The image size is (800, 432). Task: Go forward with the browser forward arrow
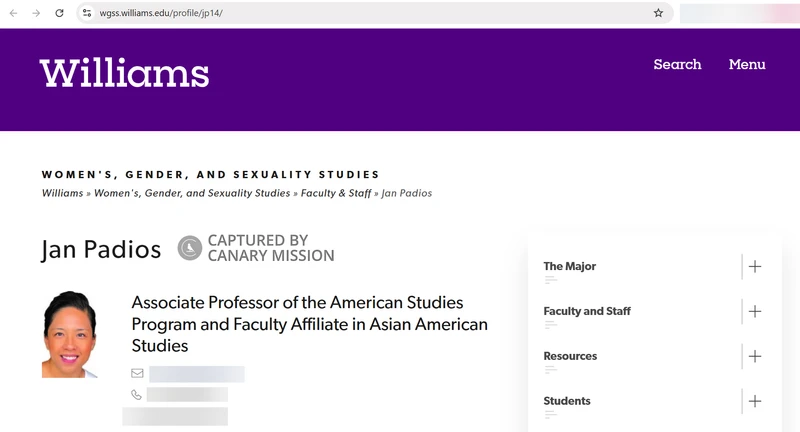click(36, 13)
